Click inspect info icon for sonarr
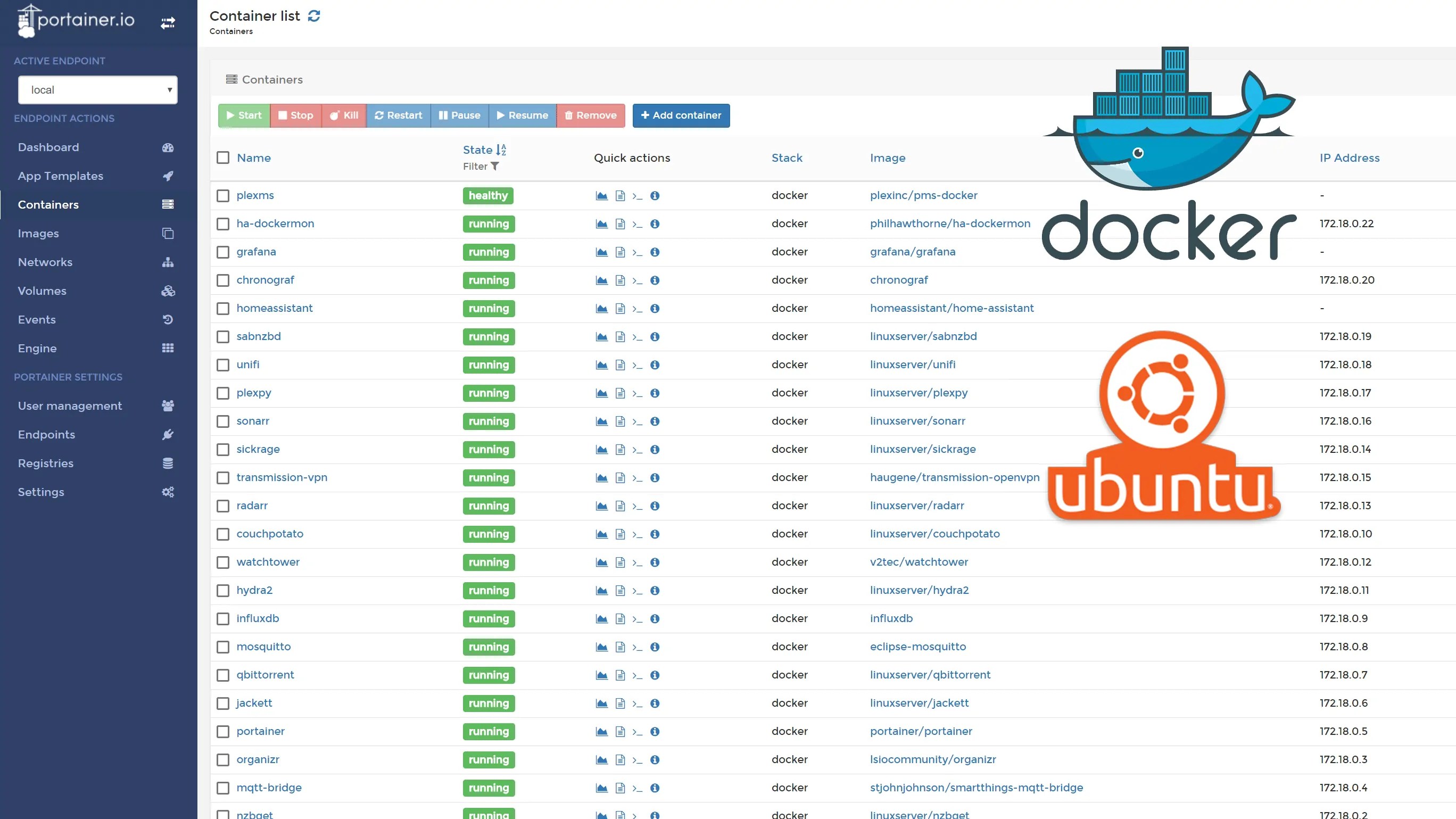1456x819 pixels. coord(655,421)
